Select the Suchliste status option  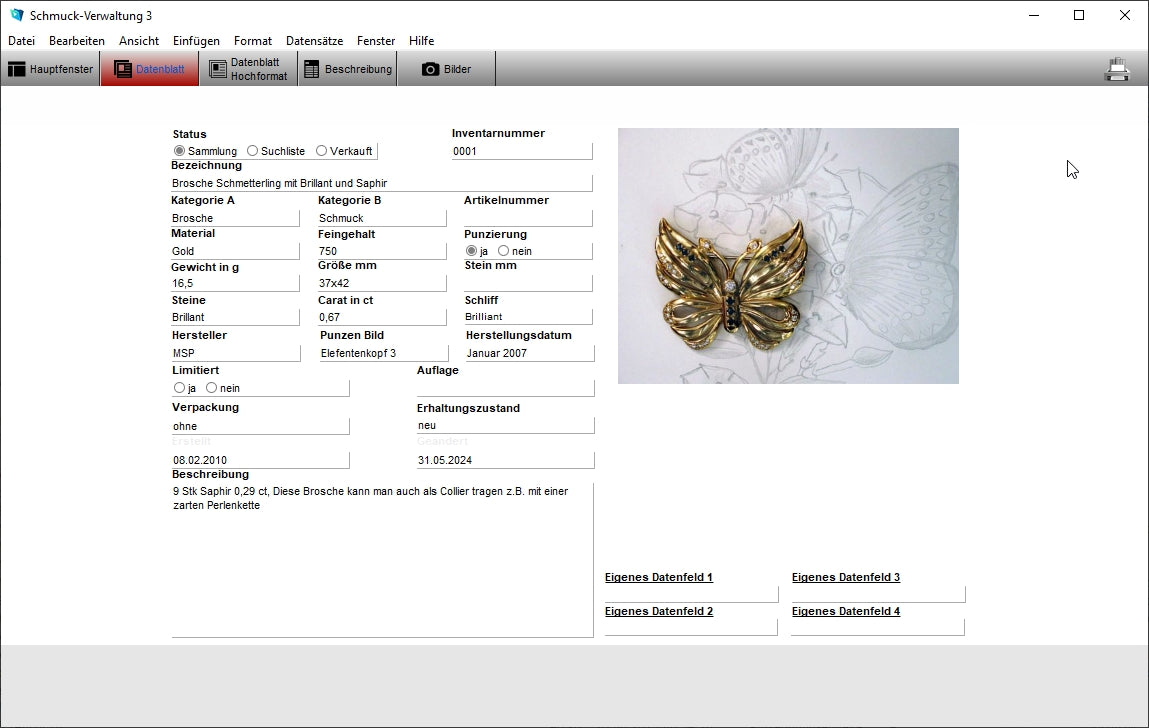coord(253,151)
